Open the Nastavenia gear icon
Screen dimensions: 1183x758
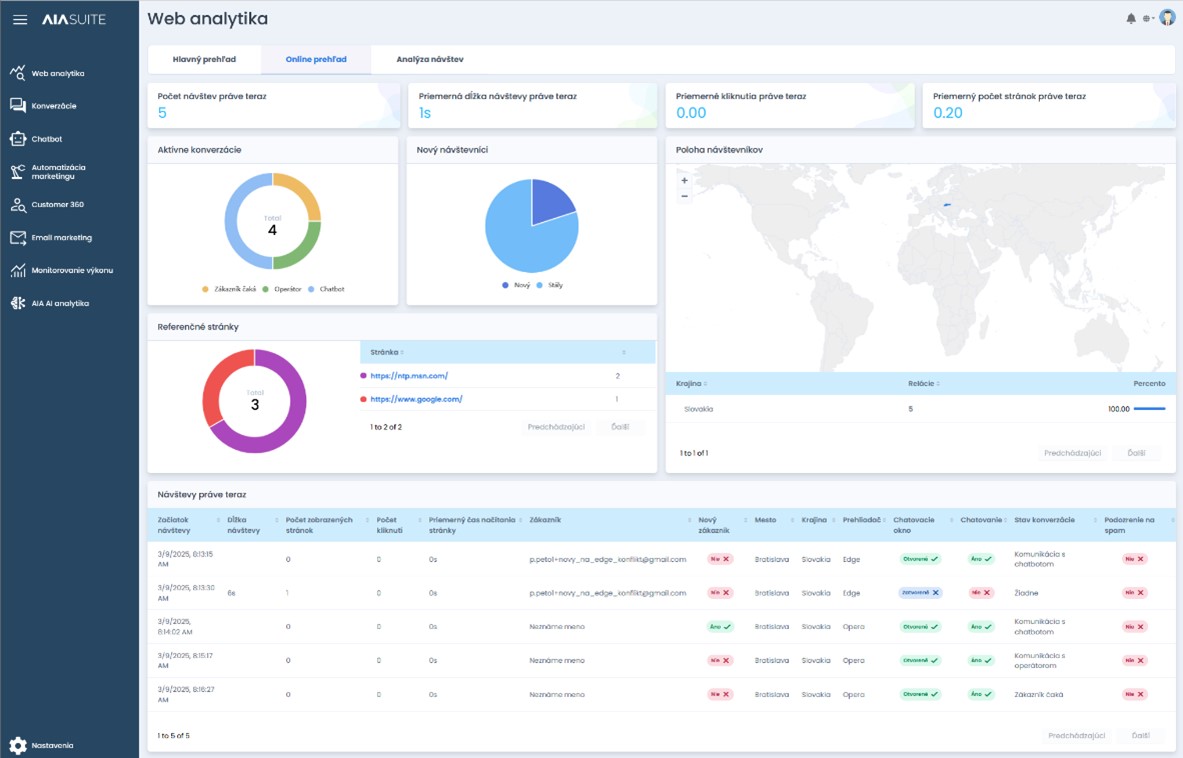18,745
